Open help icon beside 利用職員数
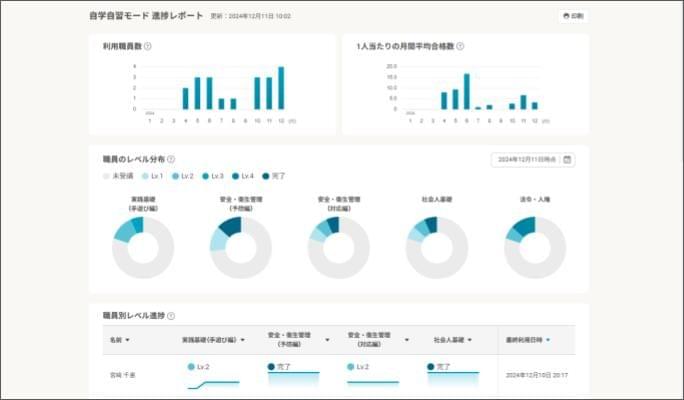The image size is (684, 400). [x=148, y=46]
